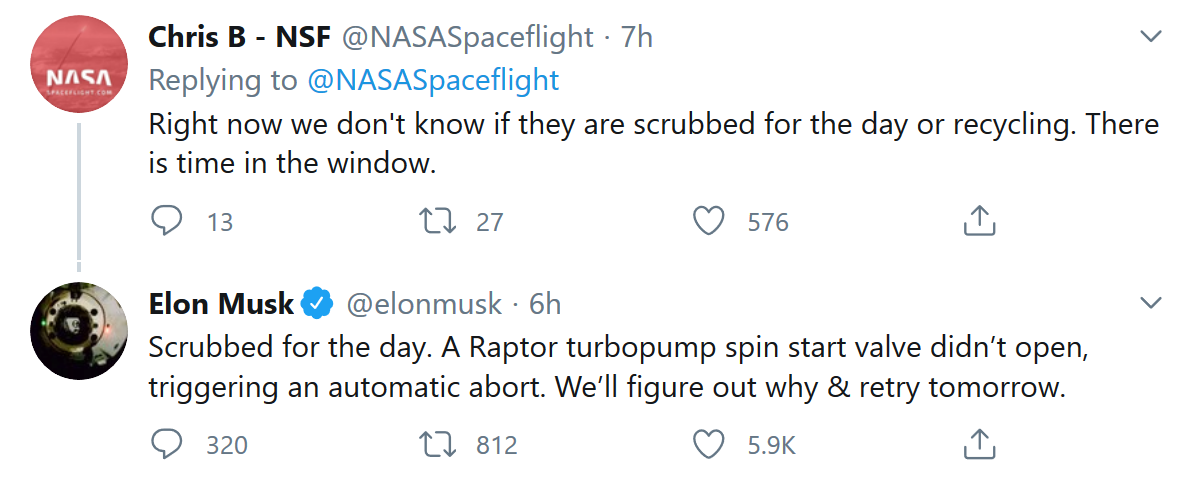Like the Chris B - NSF tweet
Viewport: 1196px width, 483px height.
[x=709, y=221]
